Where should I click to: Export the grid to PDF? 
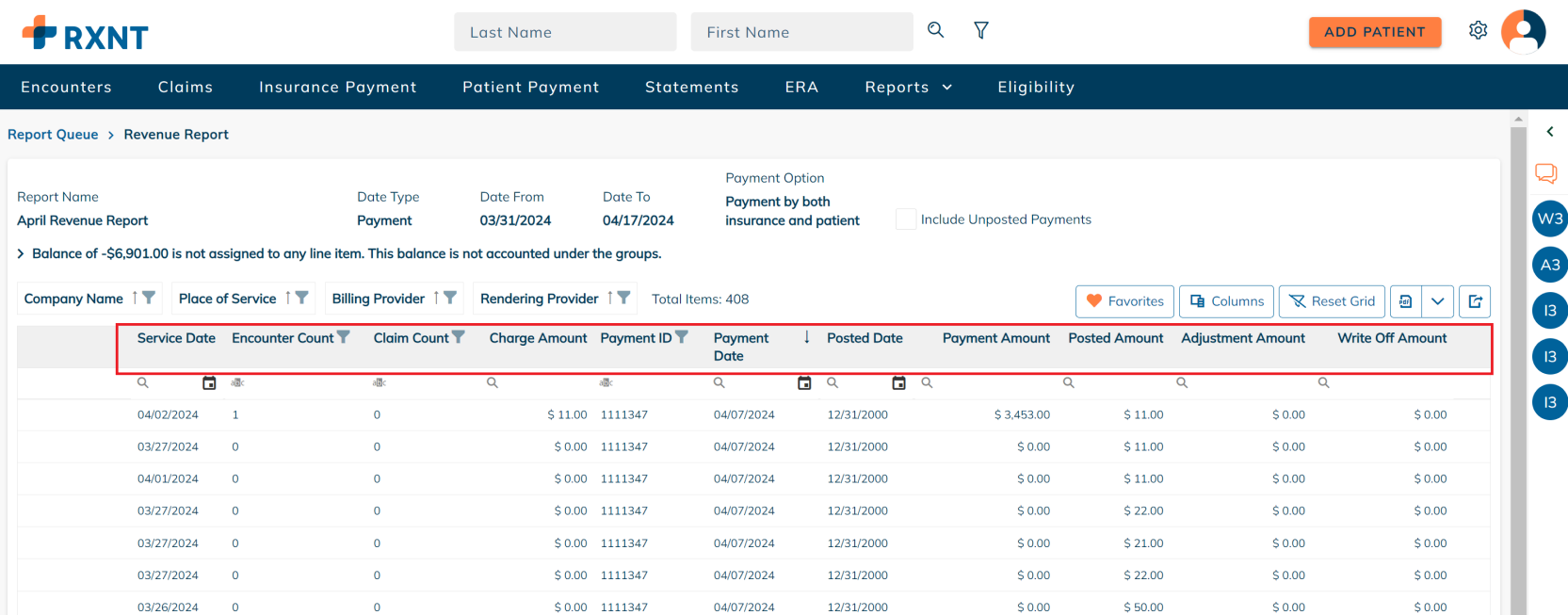1406,301
